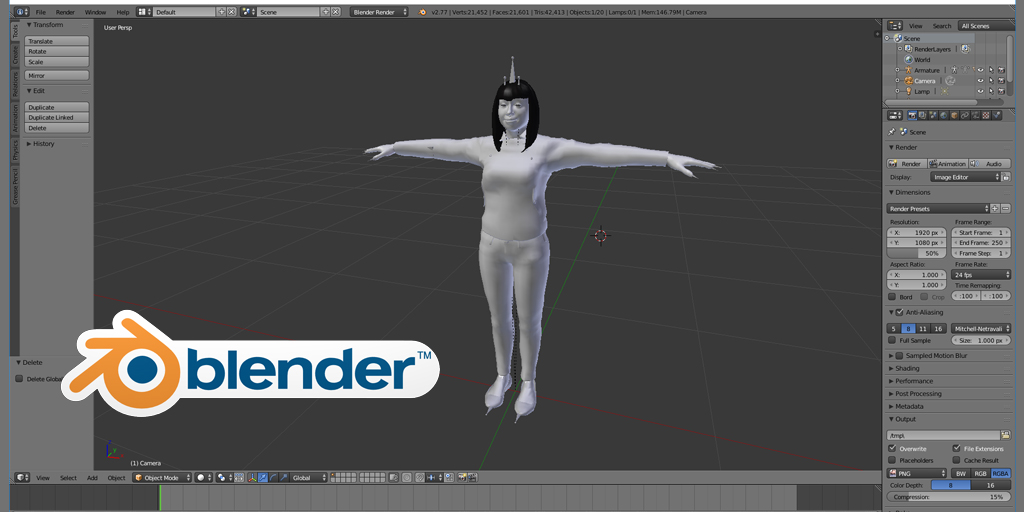1024x512 pixels.
Task: Open the Render menu in top bar
Action: tap(65, 12)
